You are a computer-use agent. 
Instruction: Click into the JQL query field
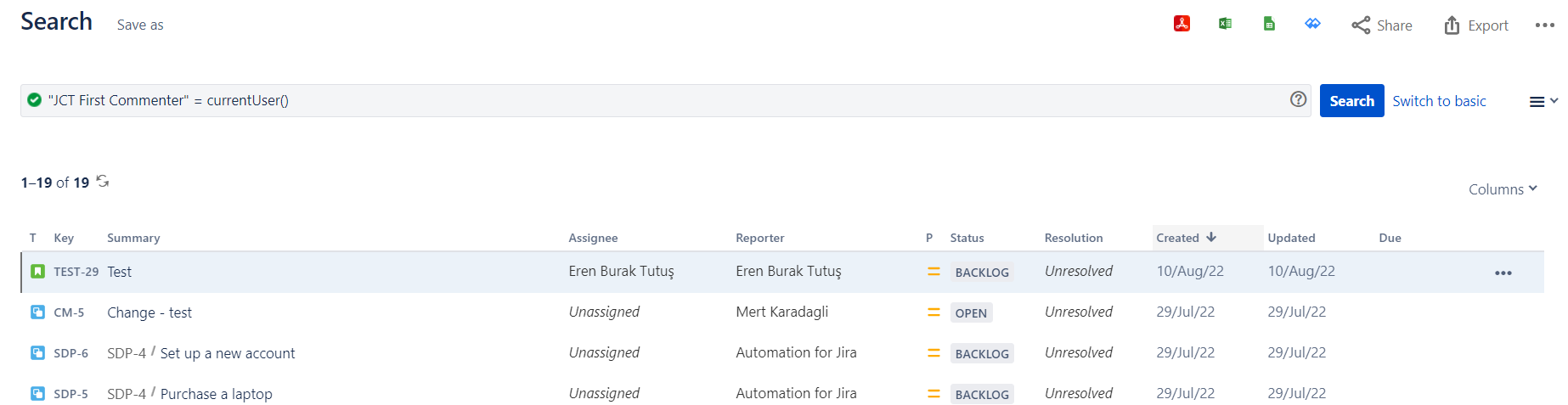point(666,100)
